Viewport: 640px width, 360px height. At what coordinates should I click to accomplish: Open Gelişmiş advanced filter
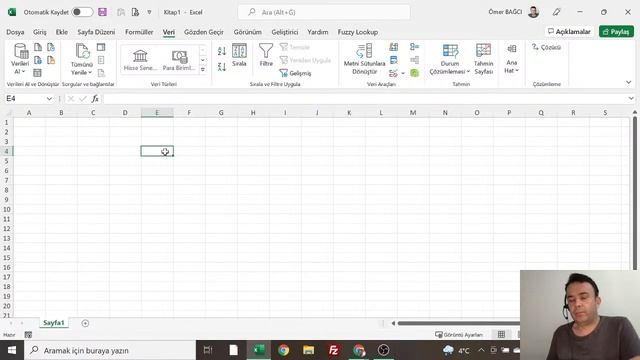pyautogui.click(x=296, y=73)
